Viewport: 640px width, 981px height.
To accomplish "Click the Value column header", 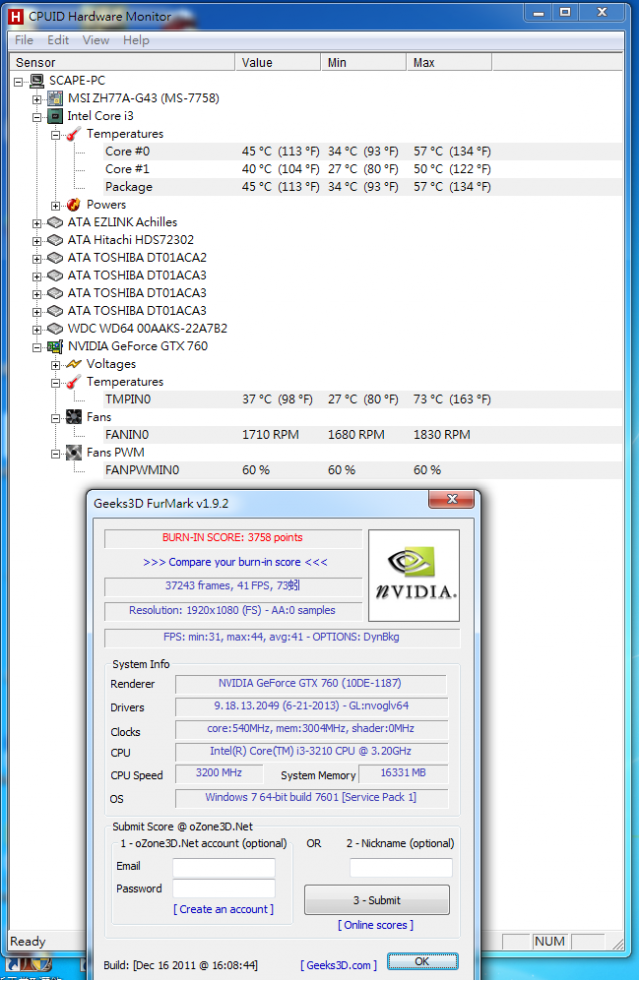I will [x=278, y=63].
